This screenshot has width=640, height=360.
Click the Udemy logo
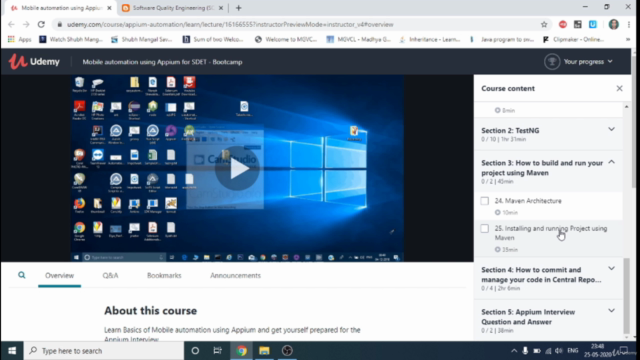coord(34,62)
